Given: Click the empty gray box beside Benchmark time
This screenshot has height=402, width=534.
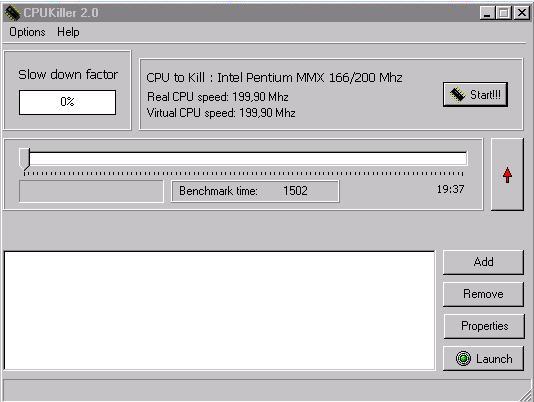Looking at the screenshot, I should click(91, 191).
